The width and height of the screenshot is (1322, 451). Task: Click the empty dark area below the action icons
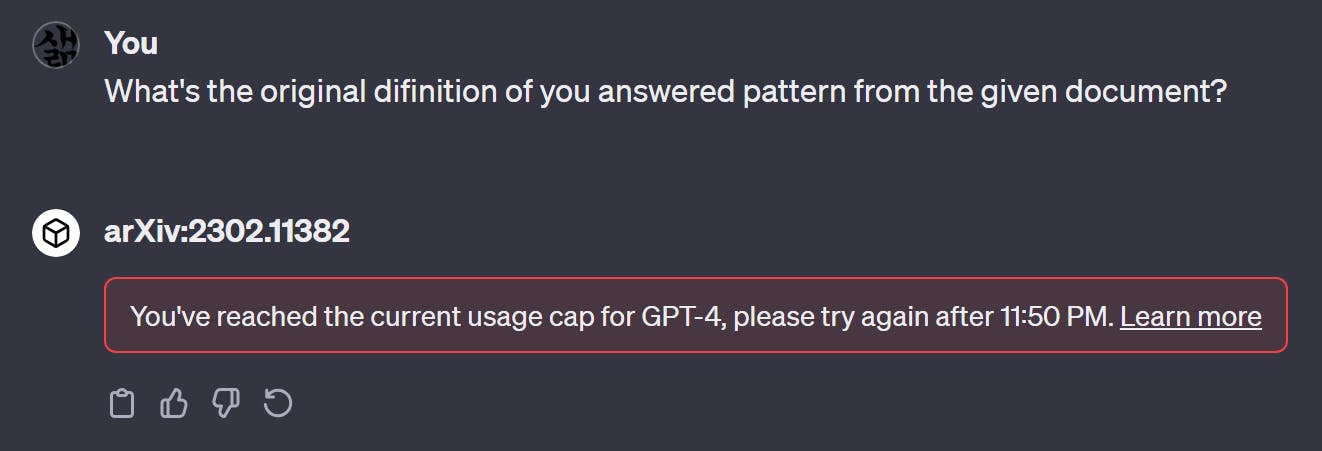(x=660, y=437)
